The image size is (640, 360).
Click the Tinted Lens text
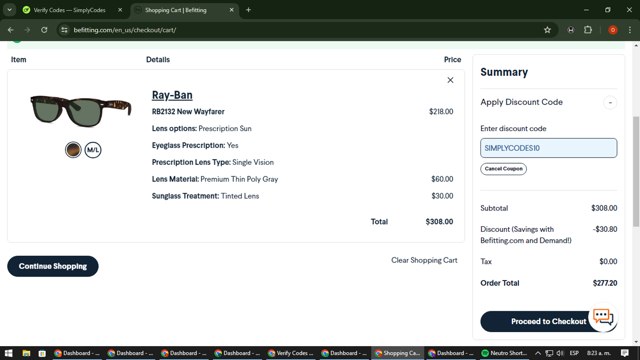[x=240, y=196]
